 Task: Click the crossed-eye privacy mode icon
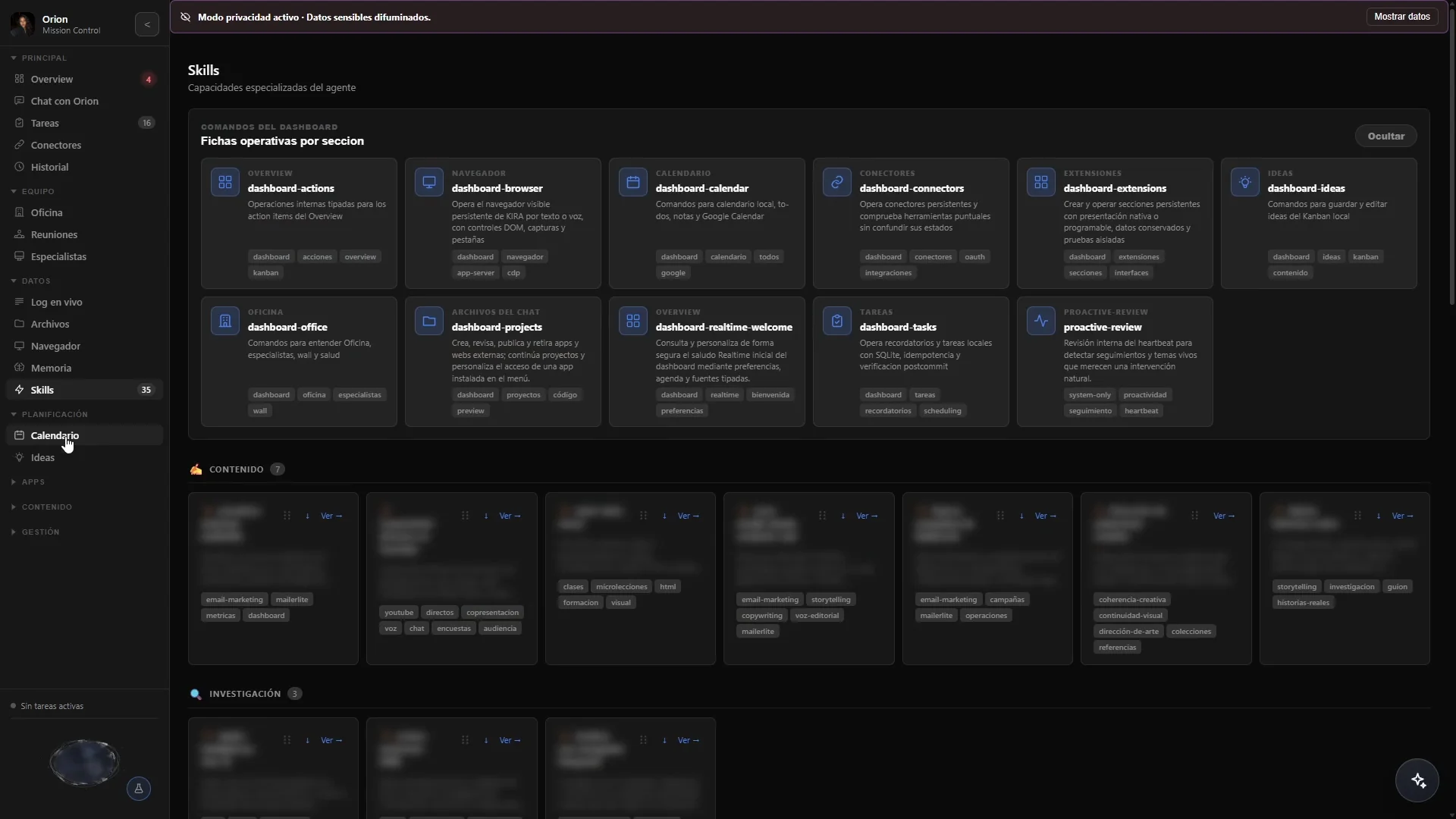coord(185,17)
